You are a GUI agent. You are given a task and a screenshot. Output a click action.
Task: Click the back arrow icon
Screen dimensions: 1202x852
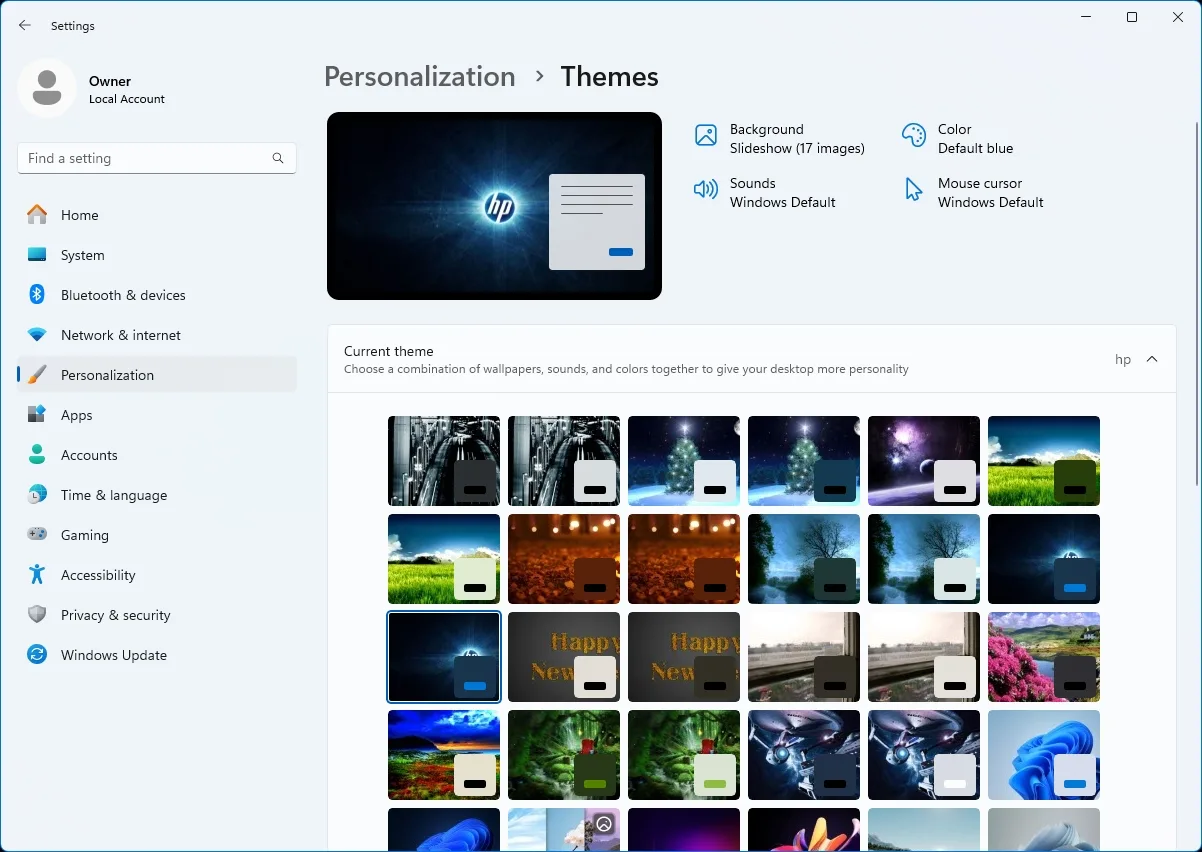25,25
